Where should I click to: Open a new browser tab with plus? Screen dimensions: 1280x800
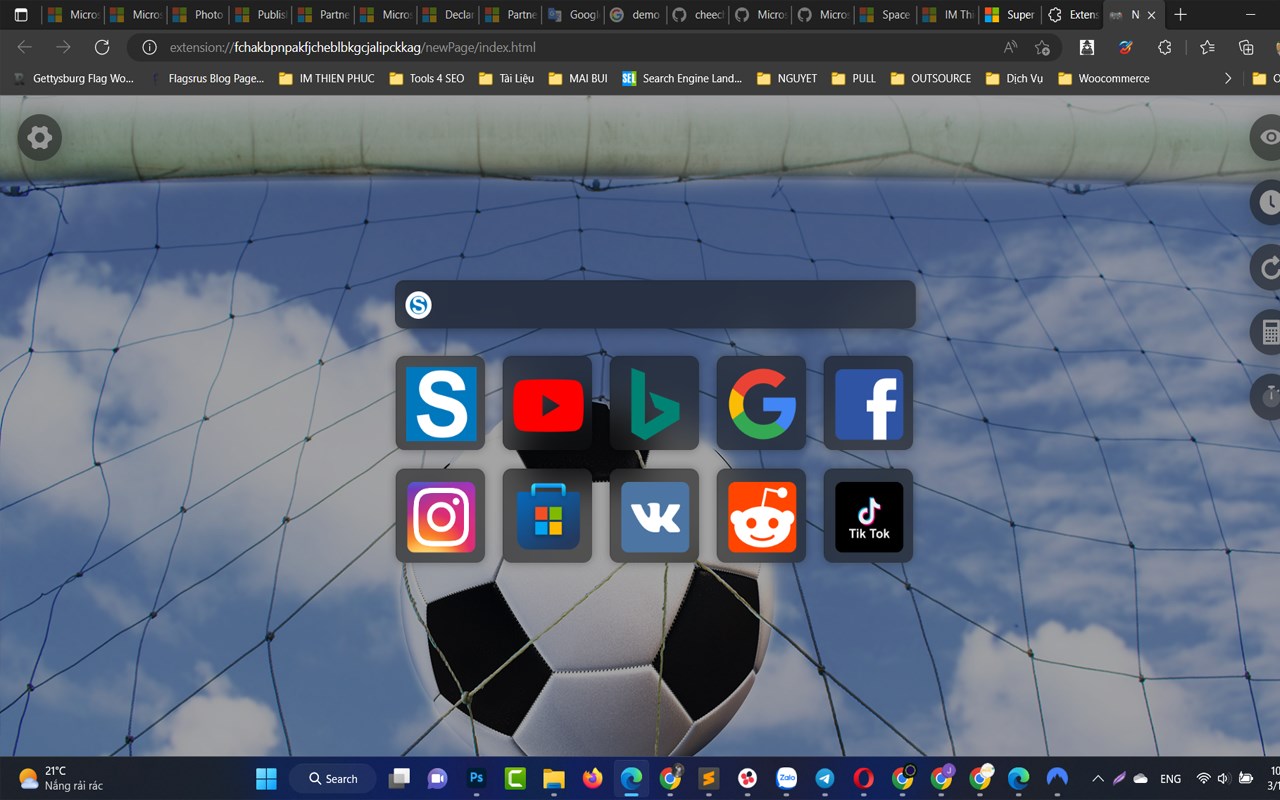tap(1181, 15)
